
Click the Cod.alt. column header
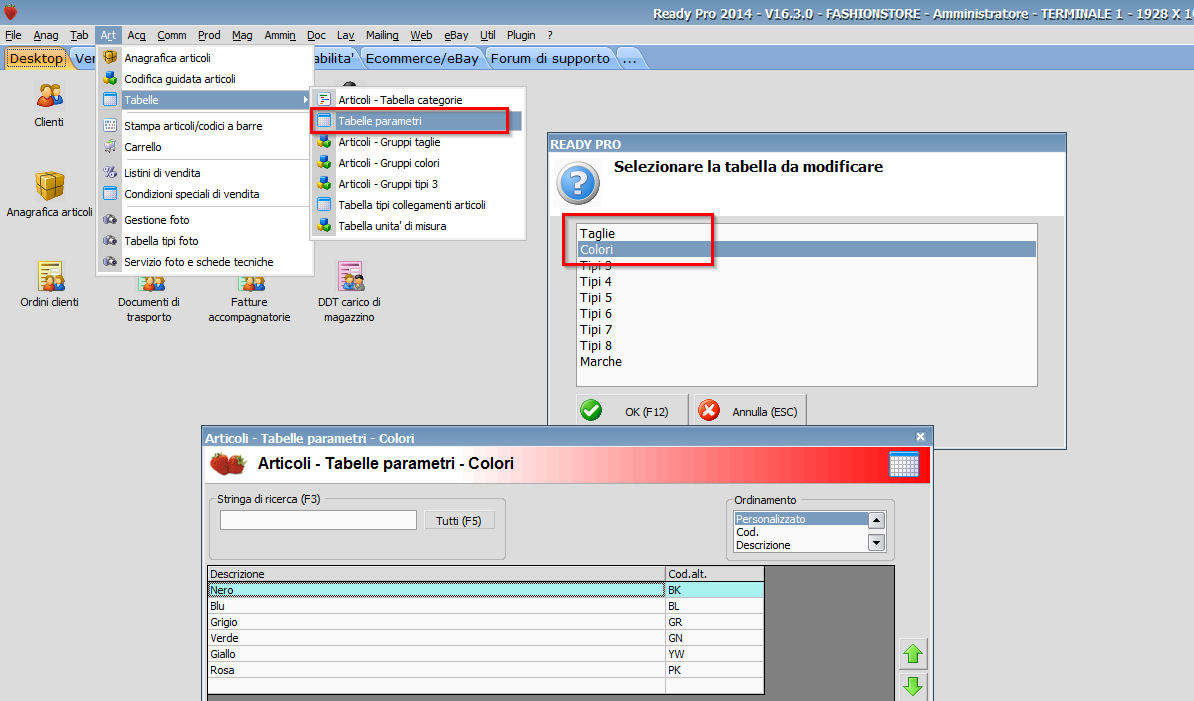coord(714,574)
